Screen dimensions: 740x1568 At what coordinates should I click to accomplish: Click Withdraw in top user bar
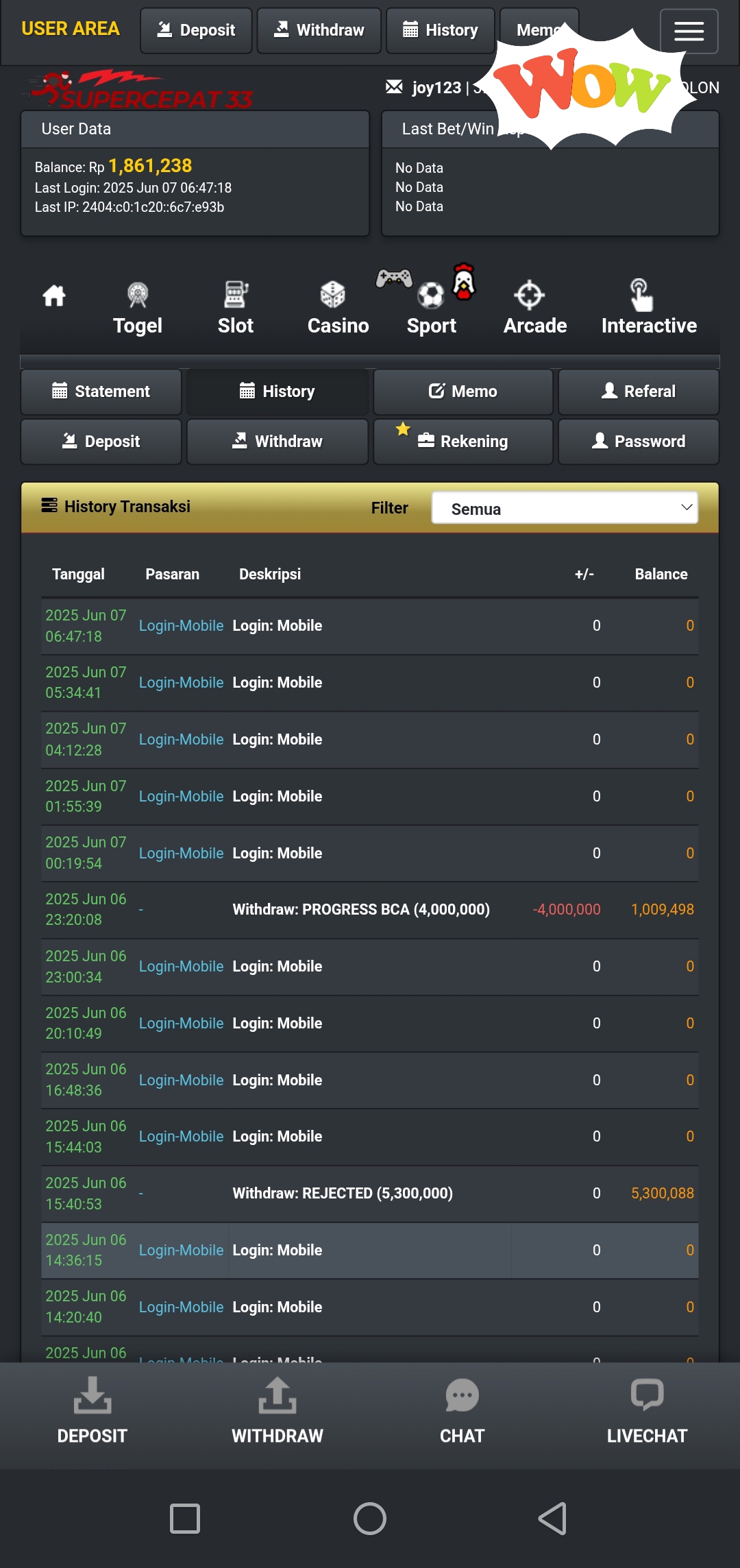319,30
